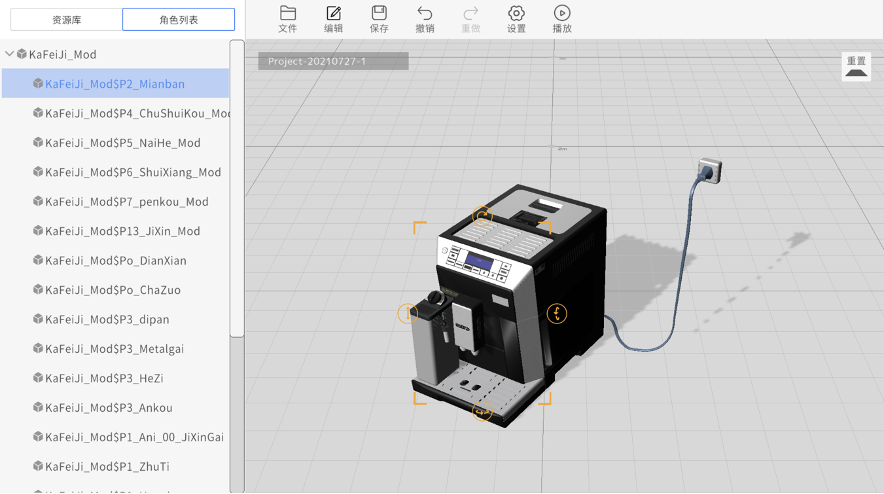Image resolution: width=884 pixels, height=494 pixels.
Task: Undo with the 撤销 icon
Action: click(x=425, y=19)
